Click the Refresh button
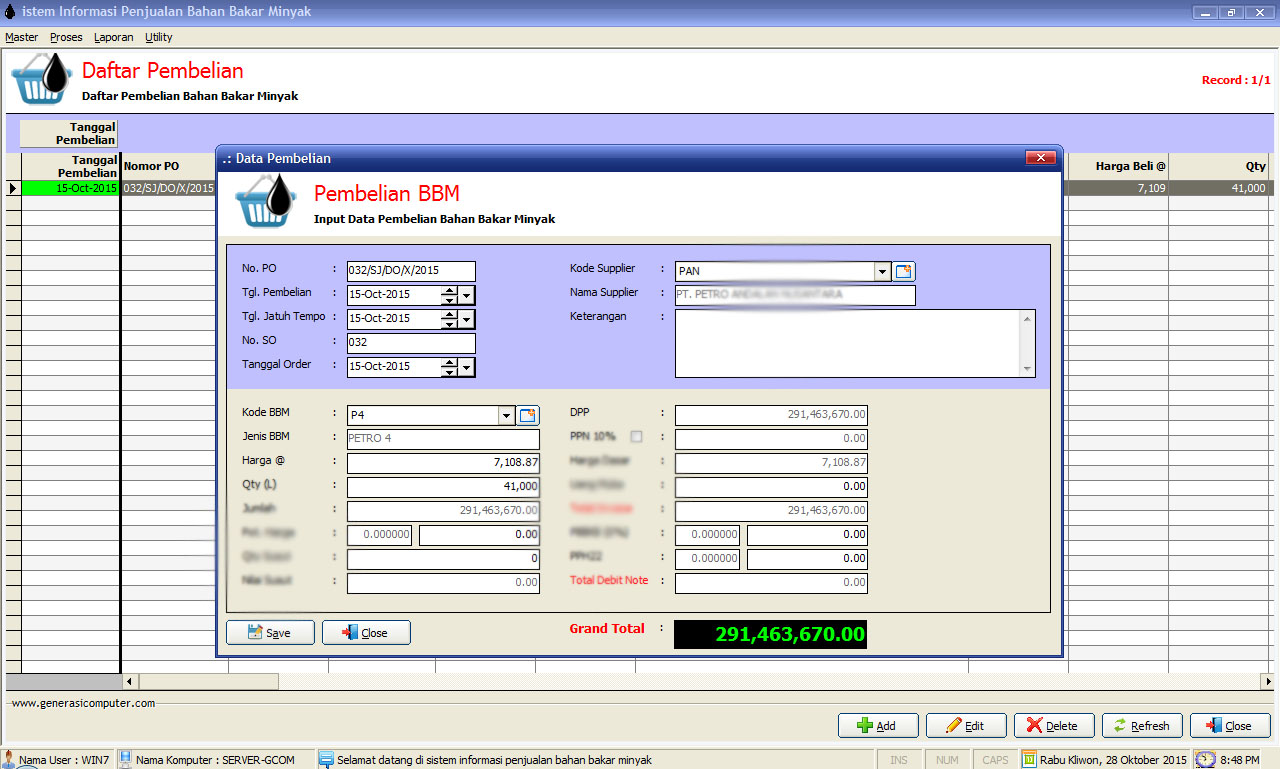Viewport: 1280px width, 769px height. (1142, 726)
